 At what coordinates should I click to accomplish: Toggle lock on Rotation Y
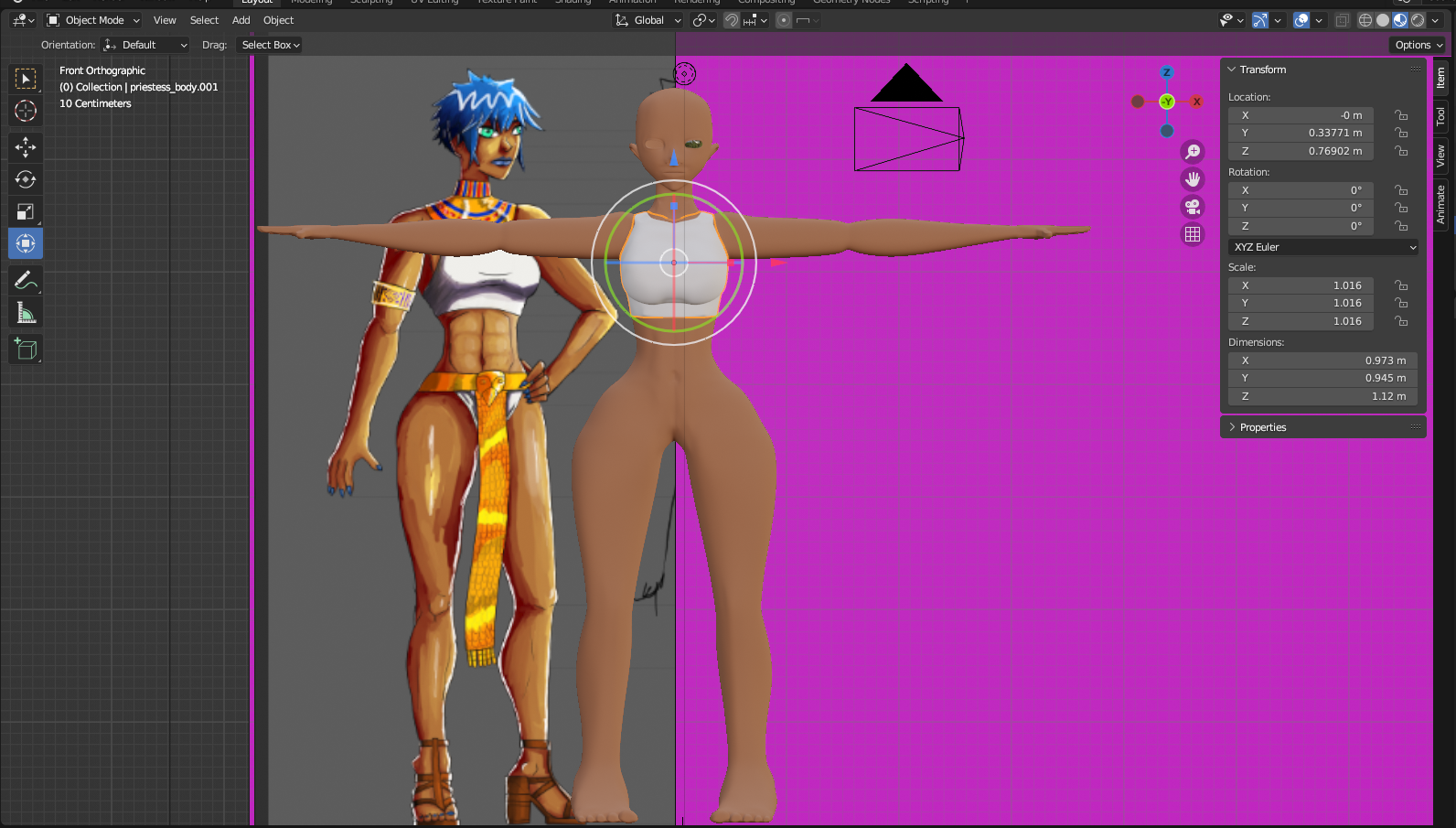coord(1400,208)
